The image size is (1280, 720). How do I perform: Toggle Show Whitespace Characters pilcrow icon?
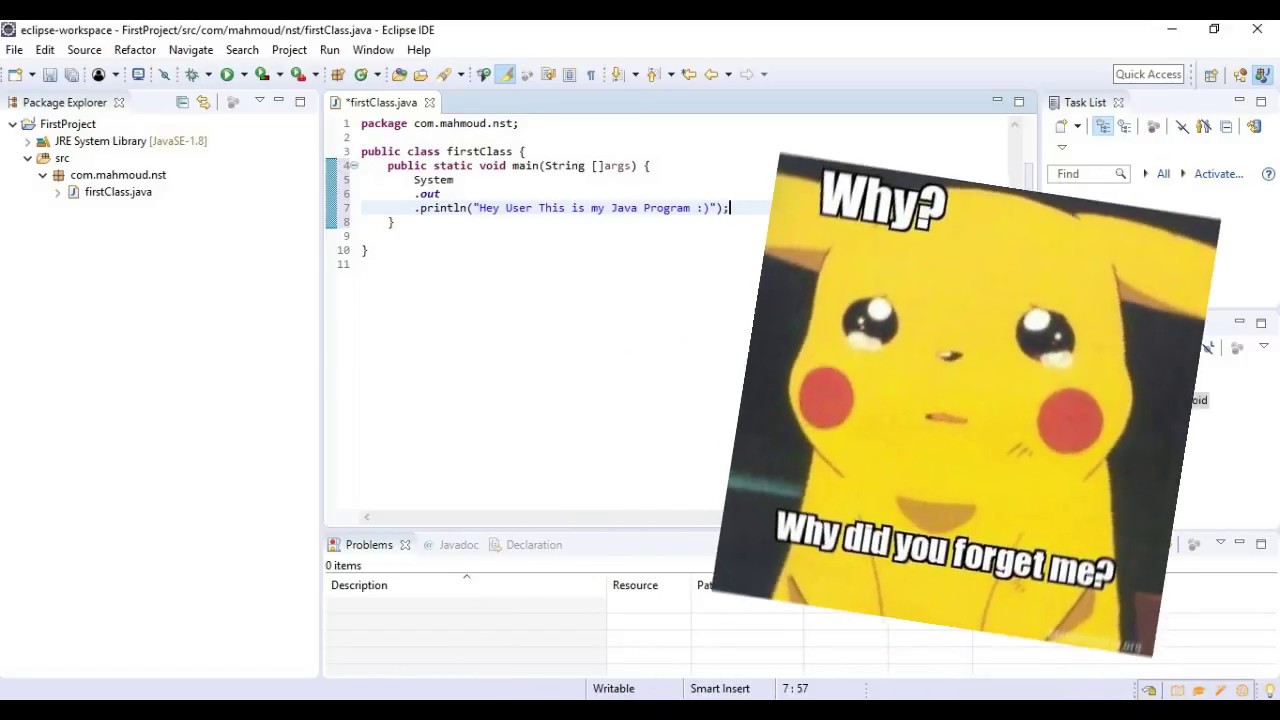coord(591,74)
